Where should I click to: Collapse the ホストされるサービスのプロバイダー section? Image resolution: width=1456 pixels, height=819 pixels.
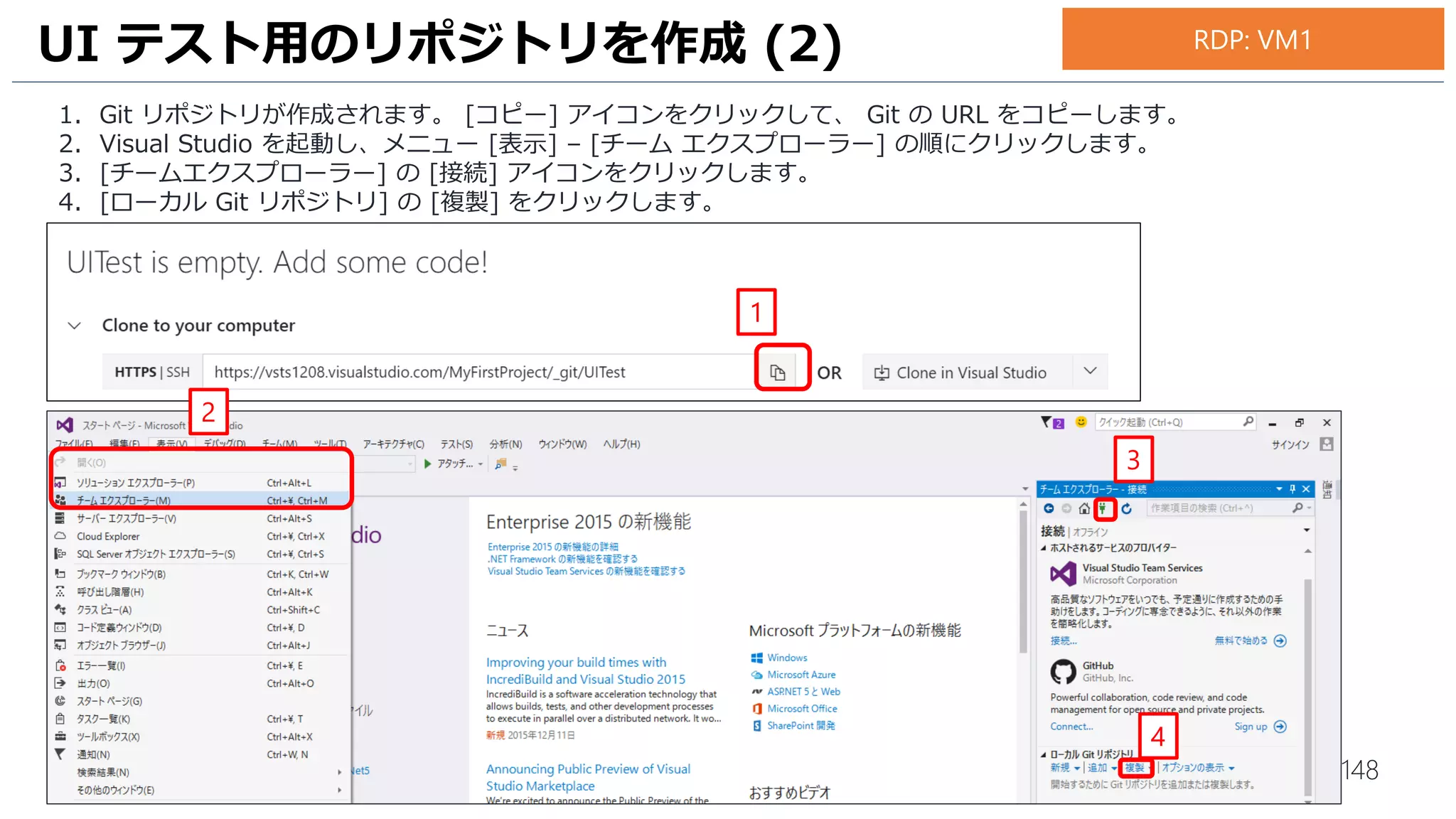click(x=1044, y=548)
